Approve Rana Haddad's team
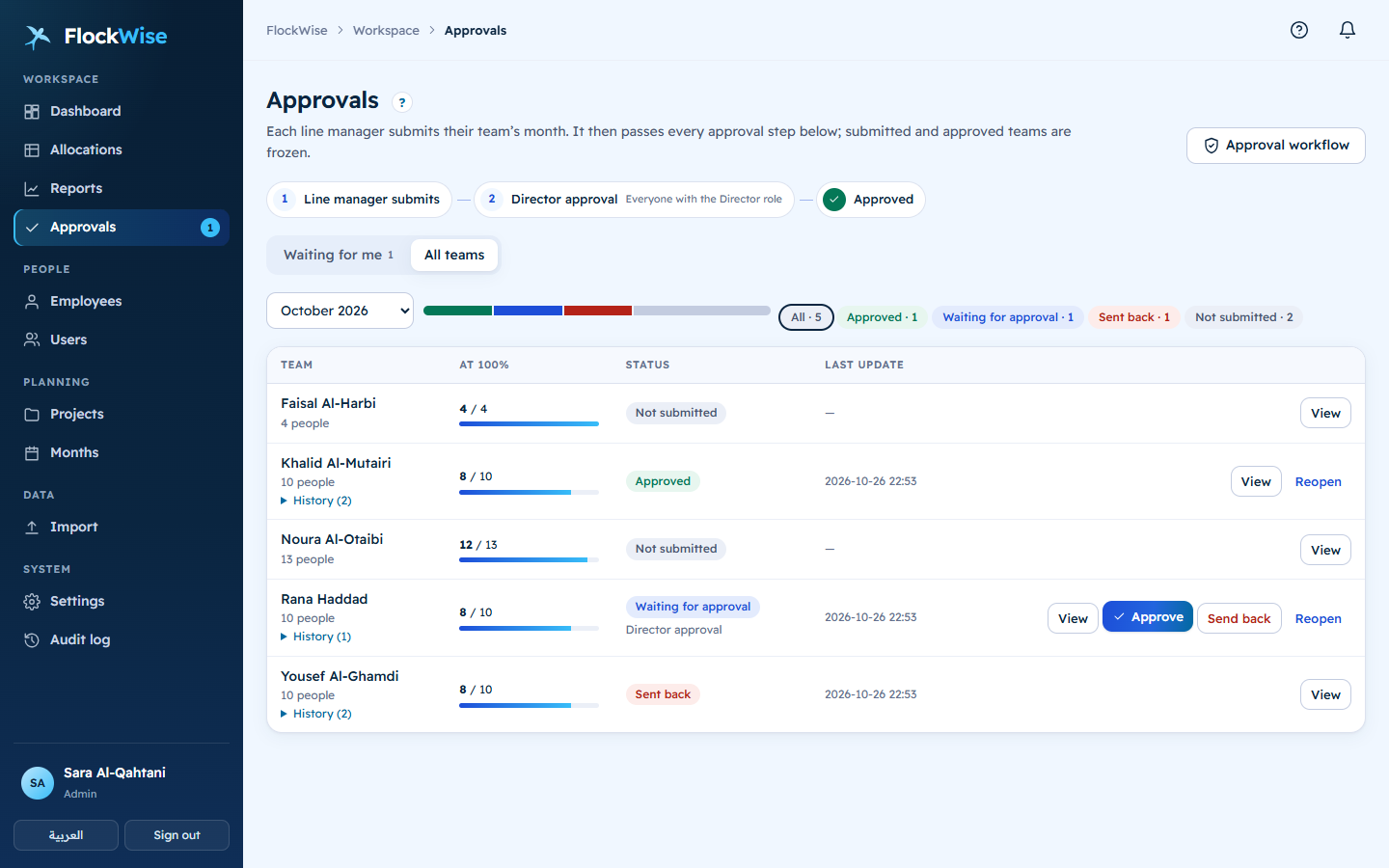Image resolution: width=1389 pixels, height=868 pixels. tap(1148, 617)
